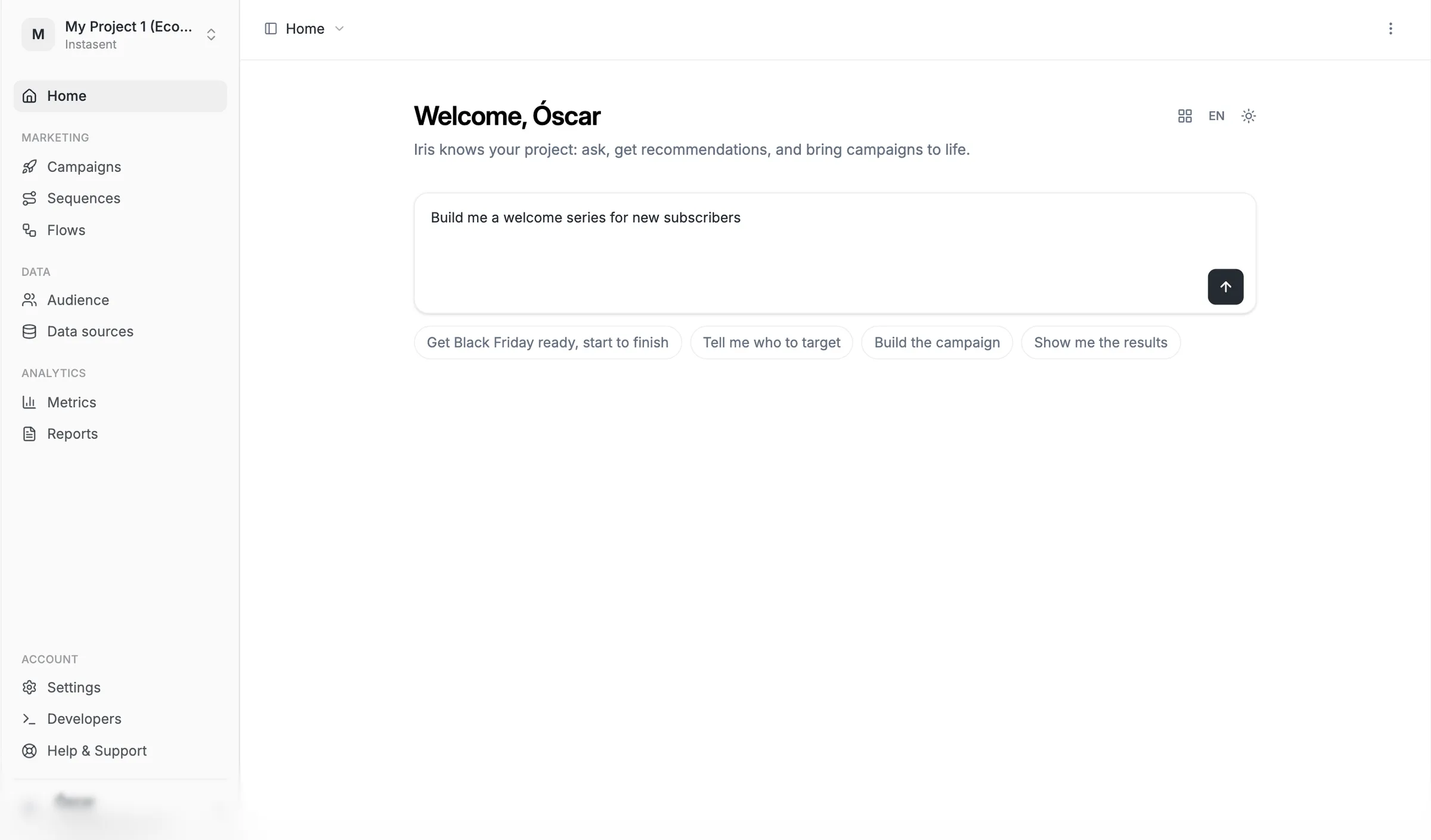This screenshot has height=840, width=1431.
Task: Click the Flows icon in sidebar
Action: (x=29, y=230)
